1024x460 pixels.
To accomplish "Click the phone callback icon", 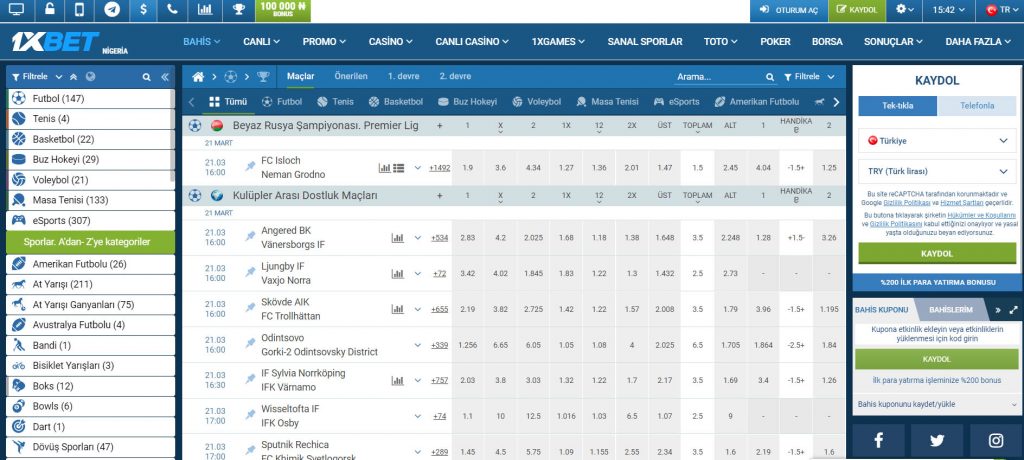I will pyautogui.click(x=172, y=10).
